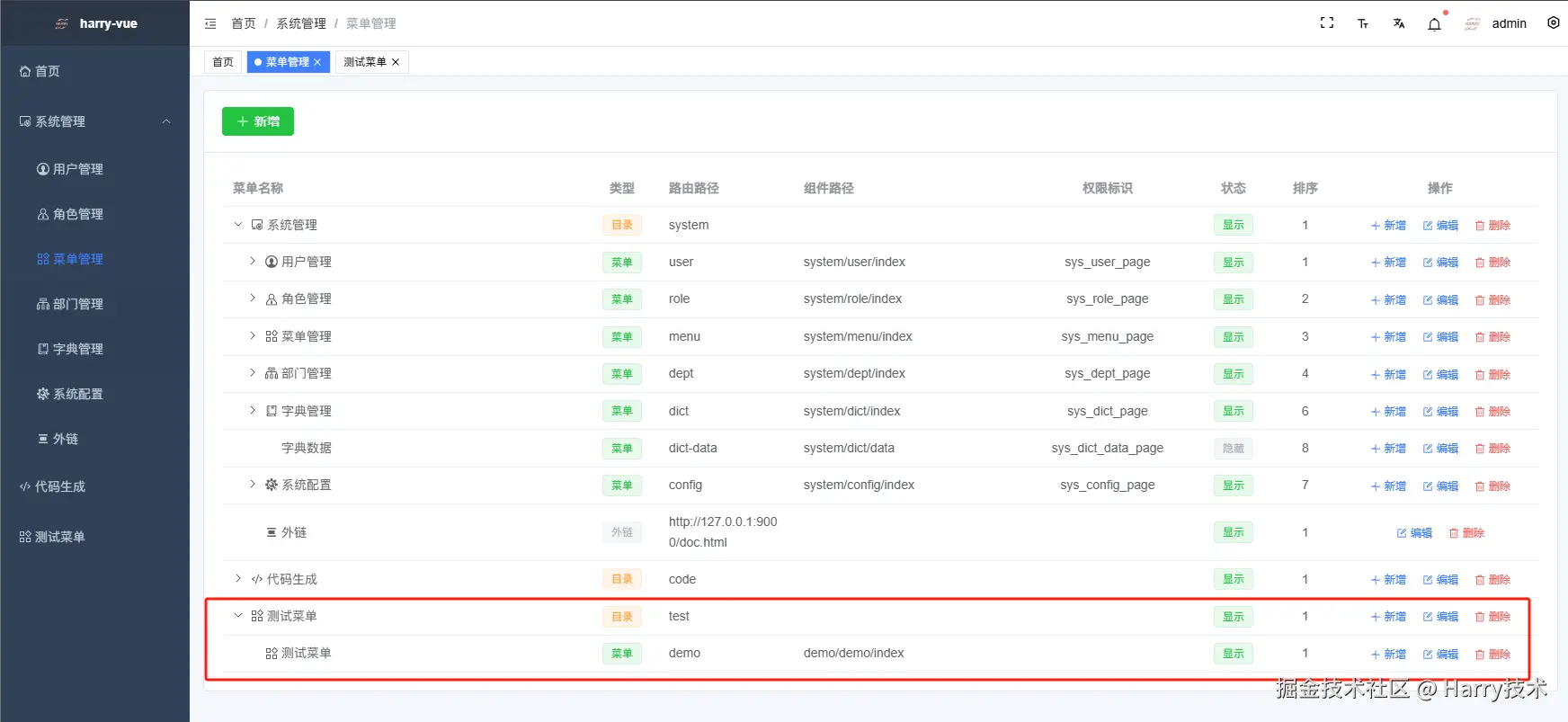Click the 菜单名称 column header

[258, 188]
